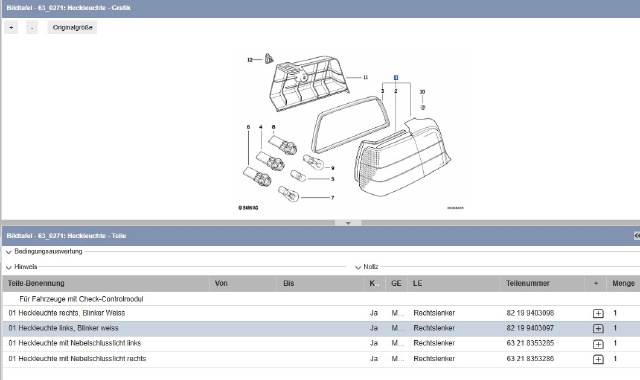Viewport: 640px width, 380px height.
Task: Zoom out the graphic with minus button
Action: pyautogui.click(x=32, y=27)
